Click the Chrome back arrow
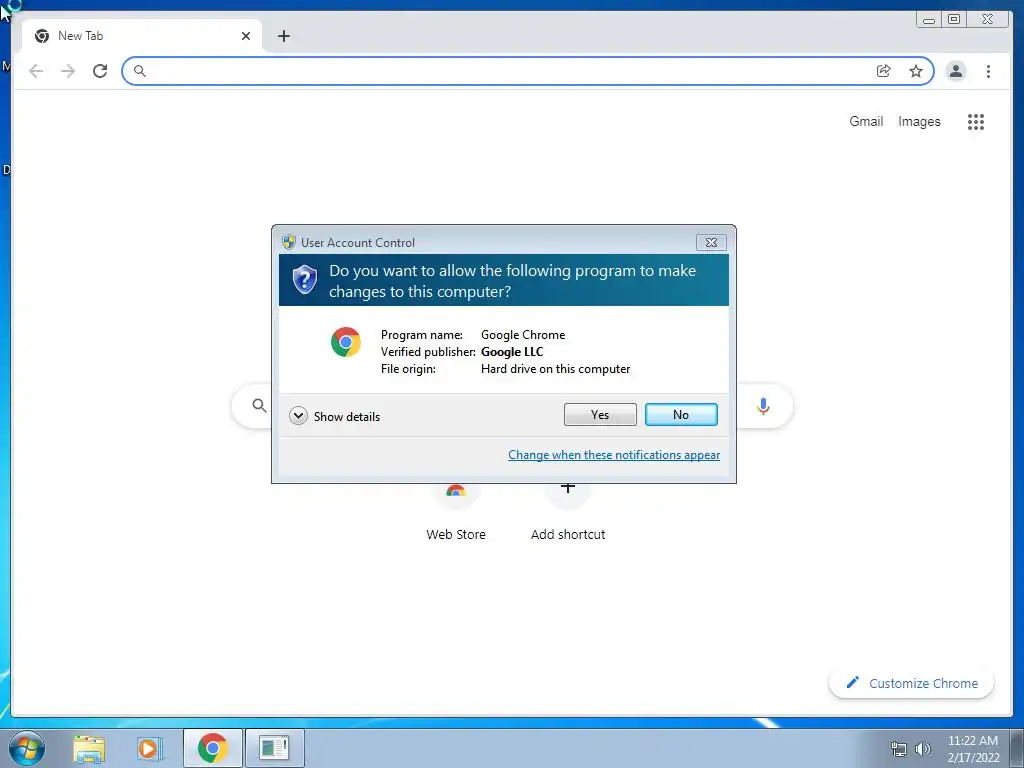The image size is (1024, 768). [x=36, y=71]
